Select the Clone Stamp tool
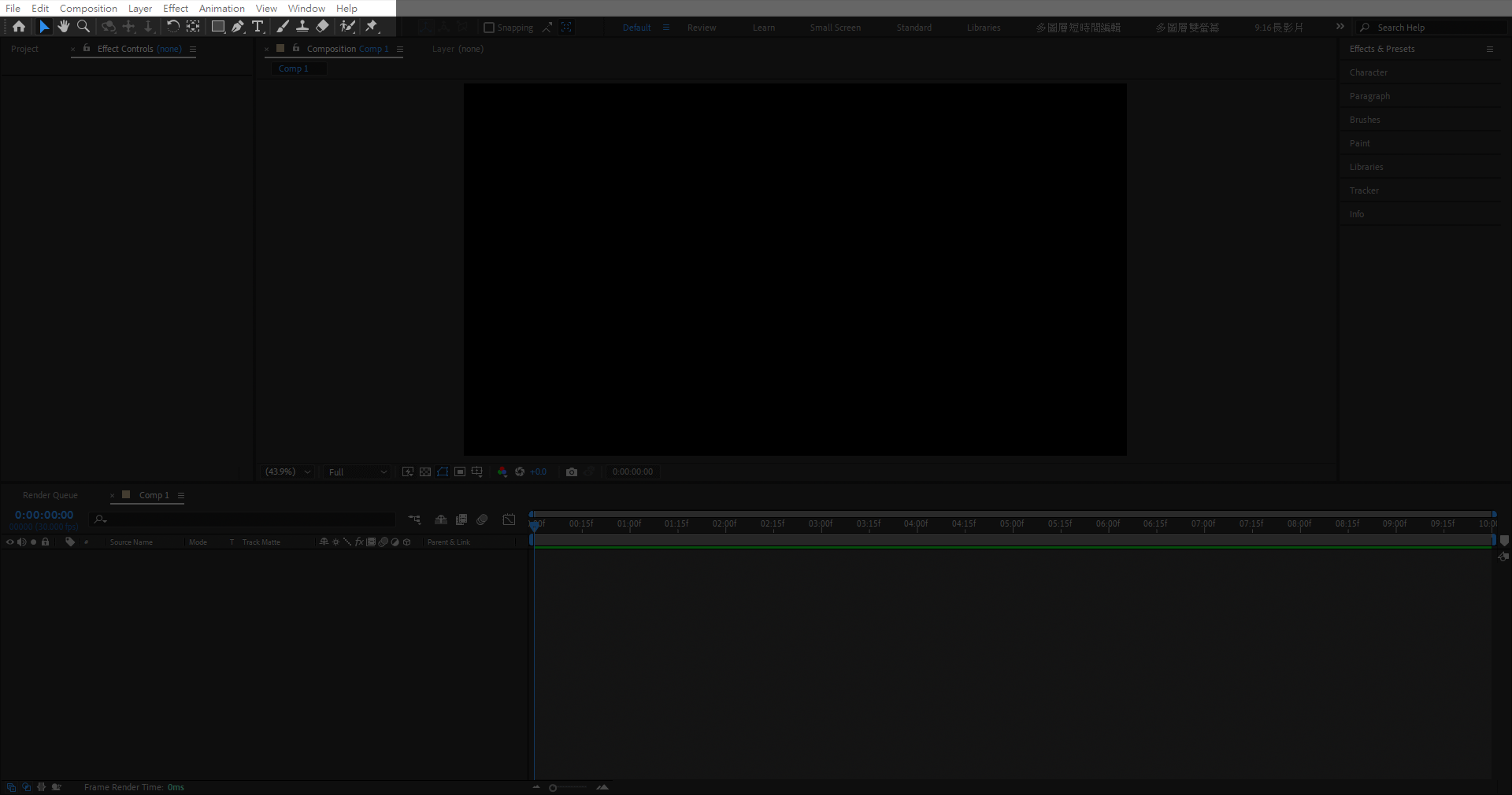The height and width of the screenshot is (795, 1512). point(302,27)
